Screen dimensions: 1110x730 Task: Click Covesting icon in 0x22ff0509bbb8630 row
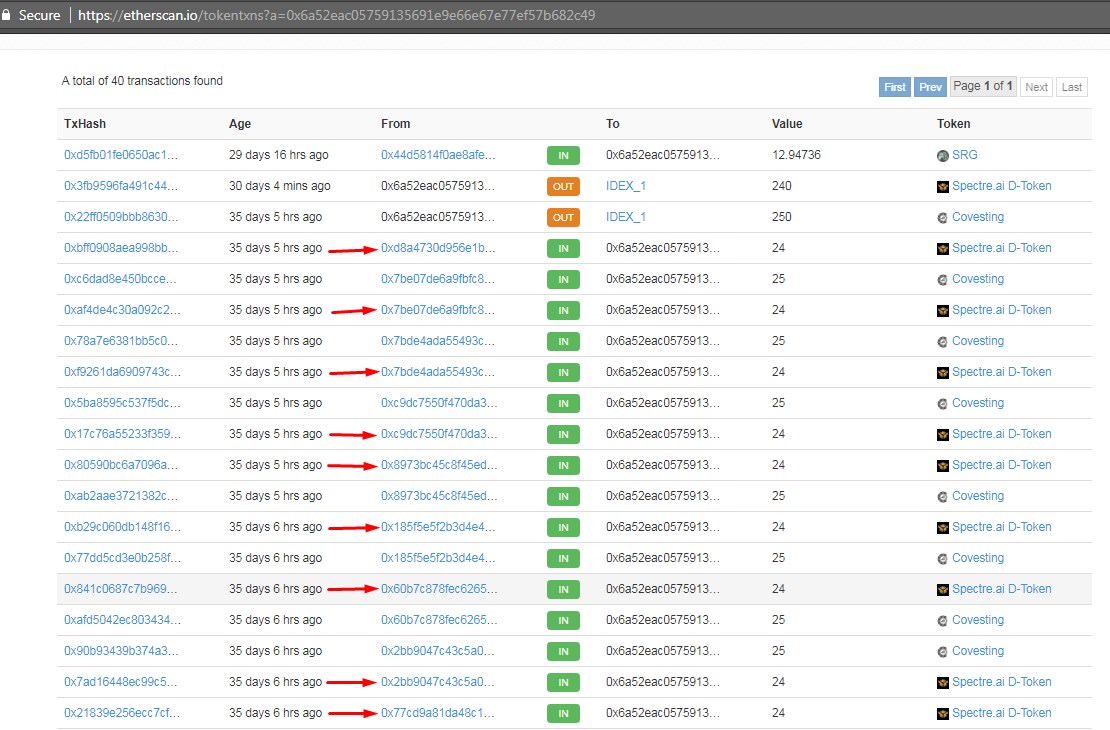pyautogui.click(x=942, y=217)
